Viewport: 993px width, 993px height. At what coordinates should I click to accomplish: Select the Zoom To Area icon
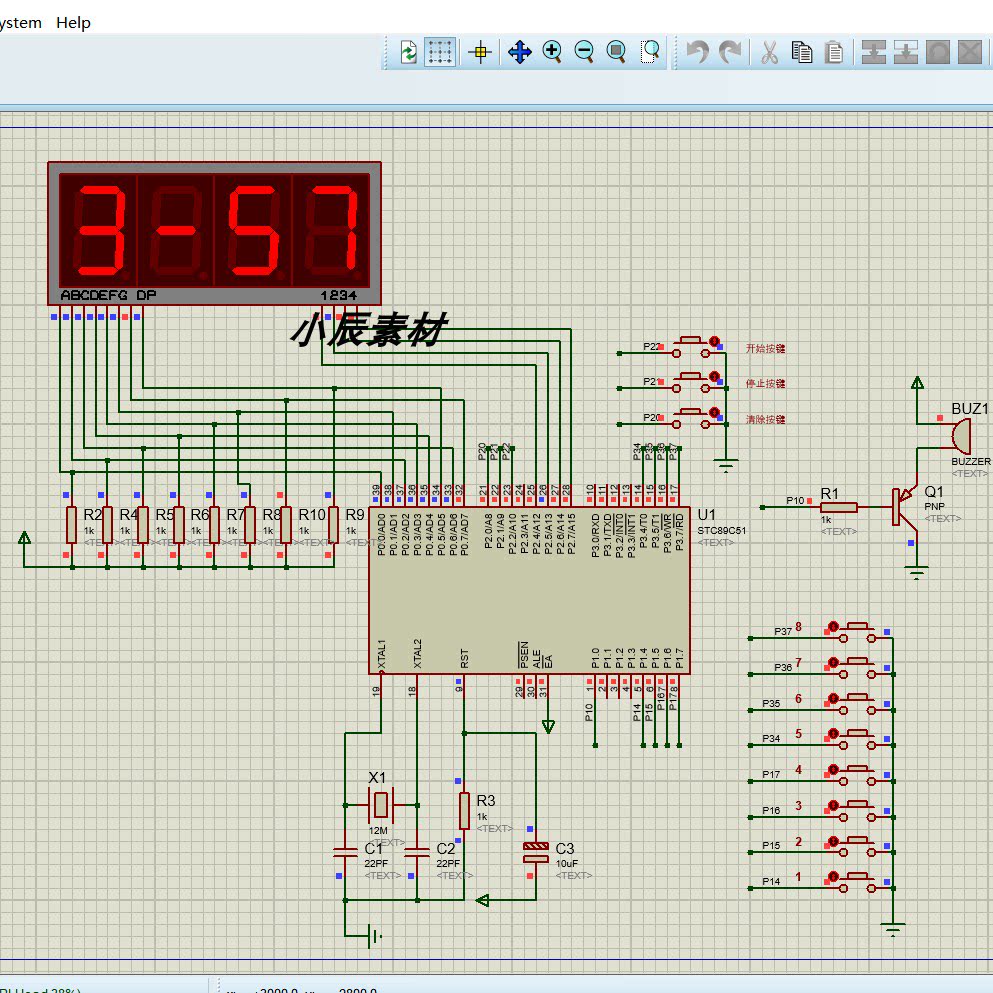[649, 52]
